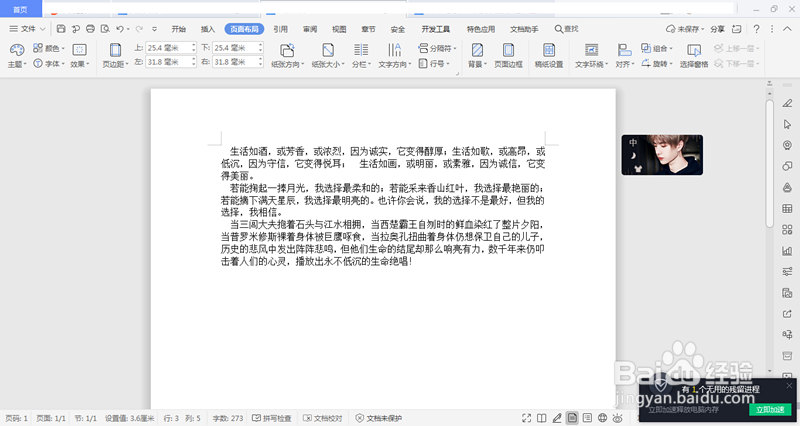Screen dimensions: 800x426
Task: Switch to the Developer Tools (开发工具) tab
Action: (x=436, y=29)
